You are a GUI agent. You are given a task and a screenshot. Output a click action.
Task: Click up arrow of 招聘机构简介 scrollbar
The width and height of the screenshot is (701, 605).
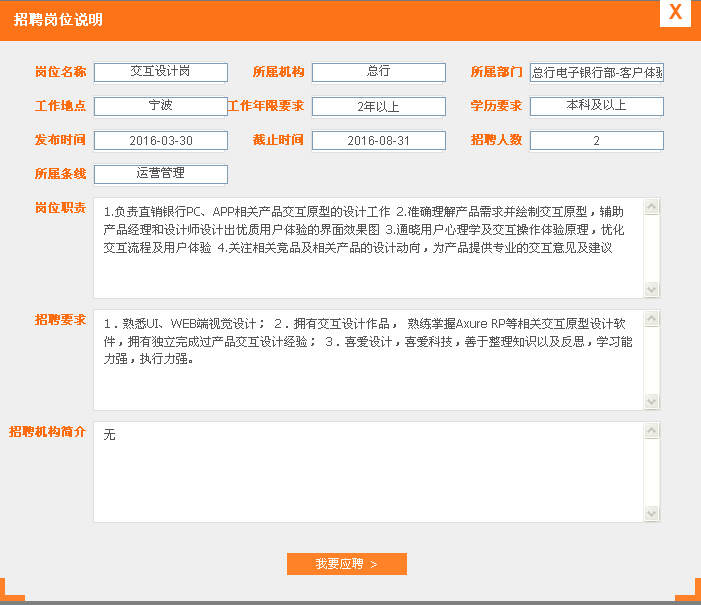(652, 431)
